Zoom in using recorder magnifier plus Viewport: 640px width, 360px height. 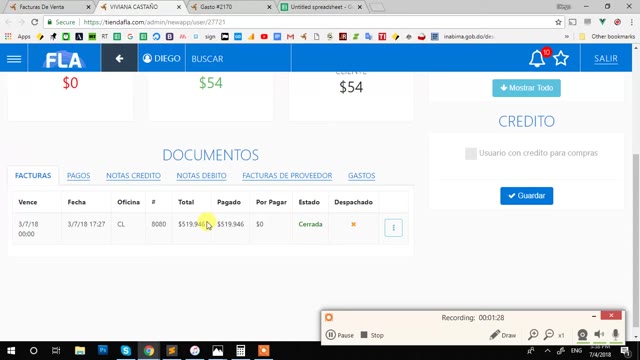[533, 335]
